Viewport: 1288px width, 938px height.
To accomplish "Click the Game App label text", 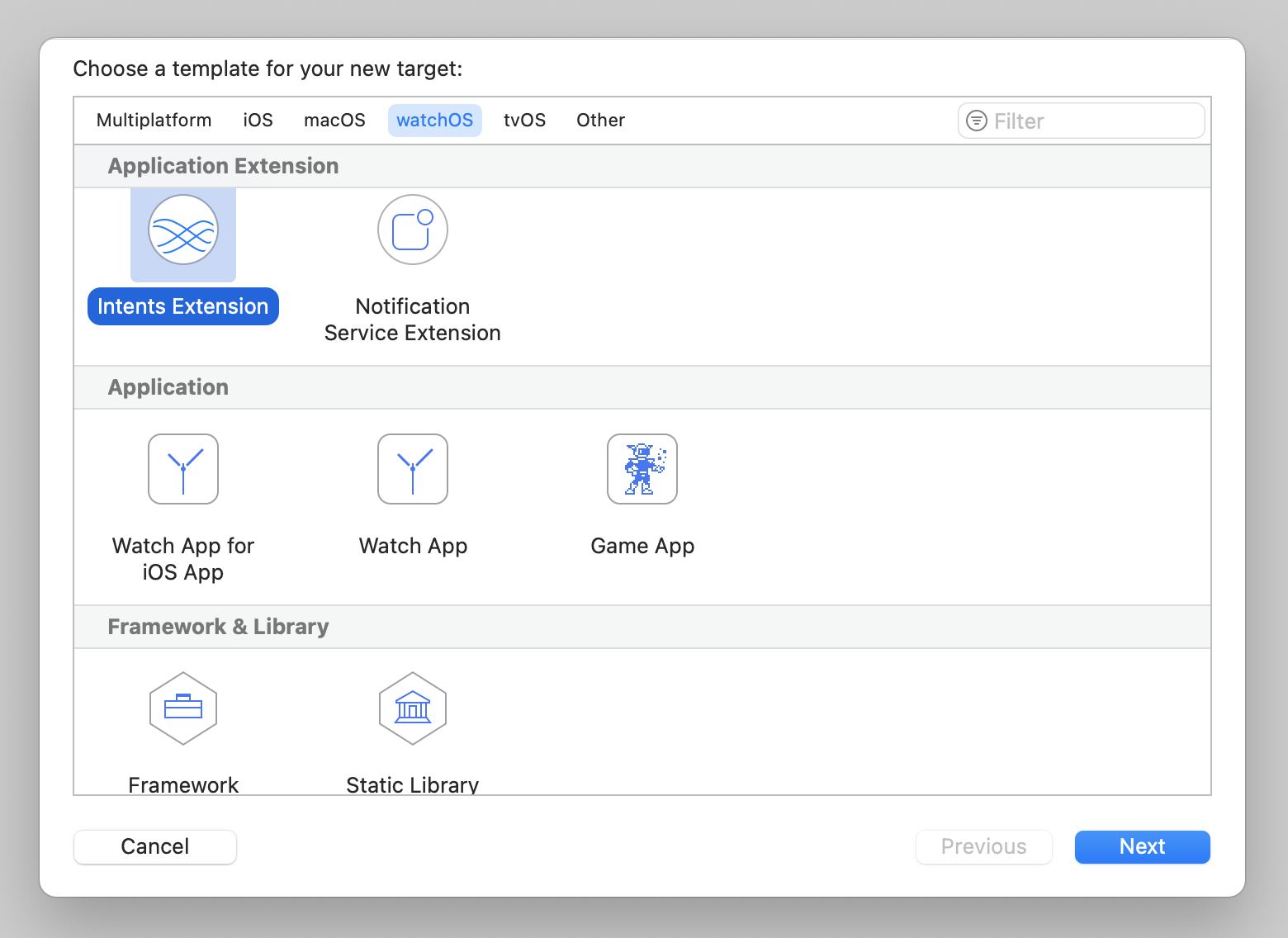I will click(x=642, y=546).
